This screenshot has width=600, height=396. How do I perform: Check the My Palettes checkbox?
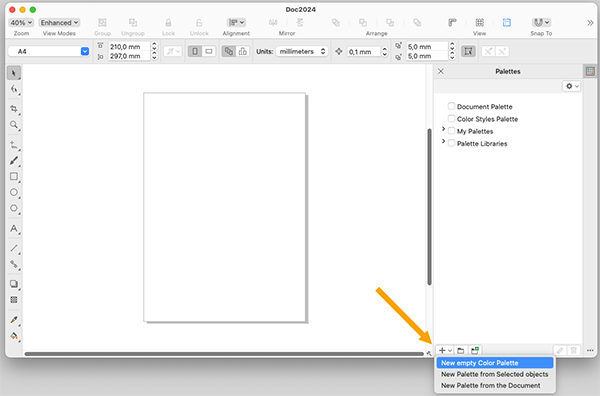click(452, 131)
